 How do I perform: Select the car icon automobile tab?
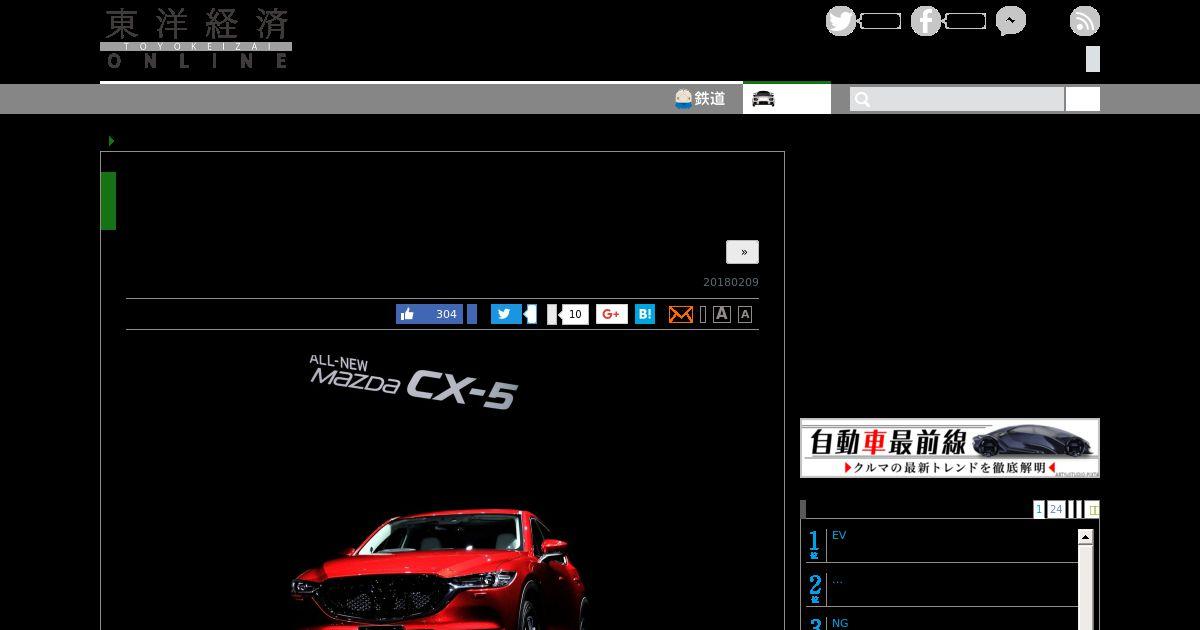click(787, 99)
